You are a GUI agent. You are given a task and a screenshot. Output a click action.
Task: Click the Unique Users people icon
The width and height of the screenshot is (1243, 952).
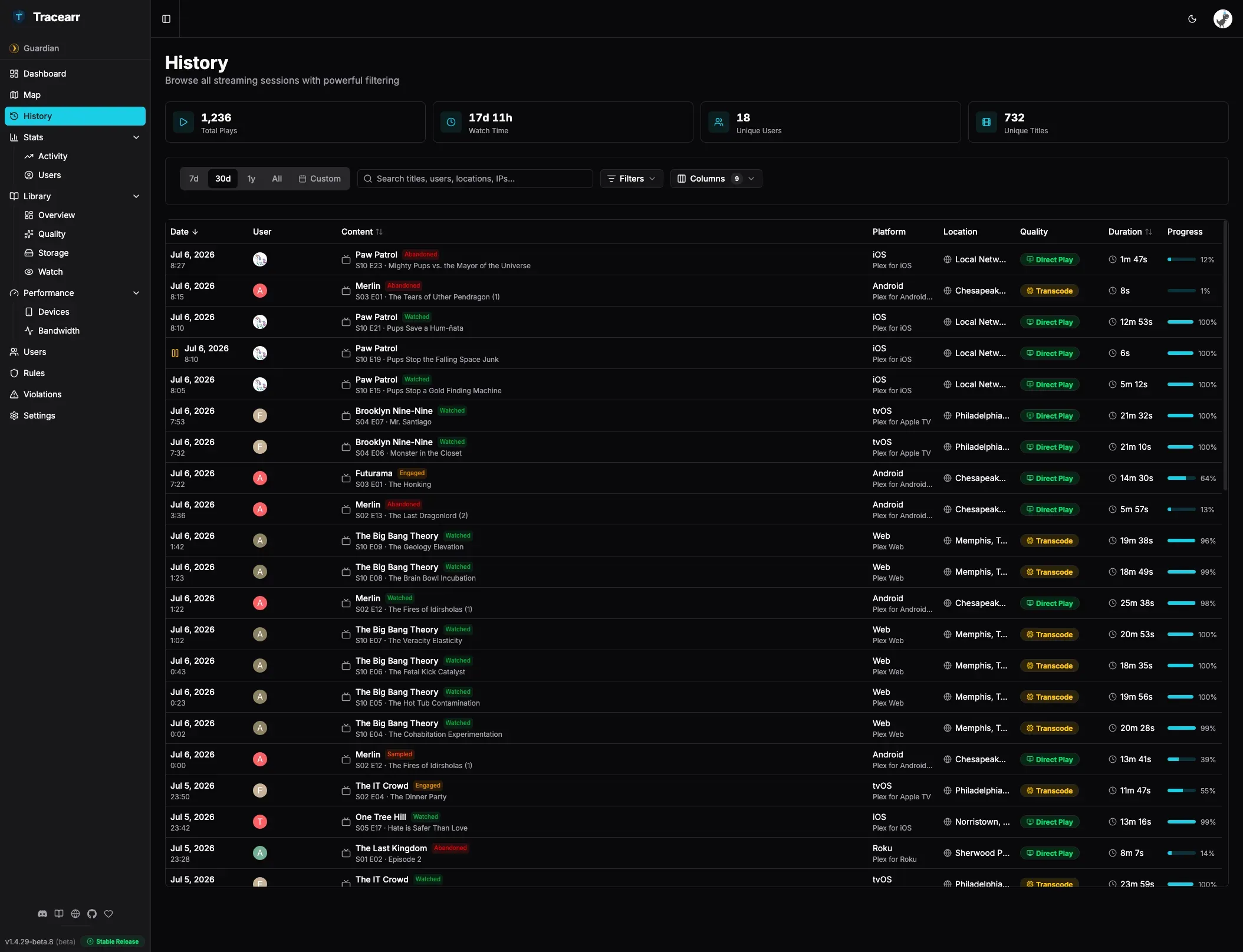719,122
